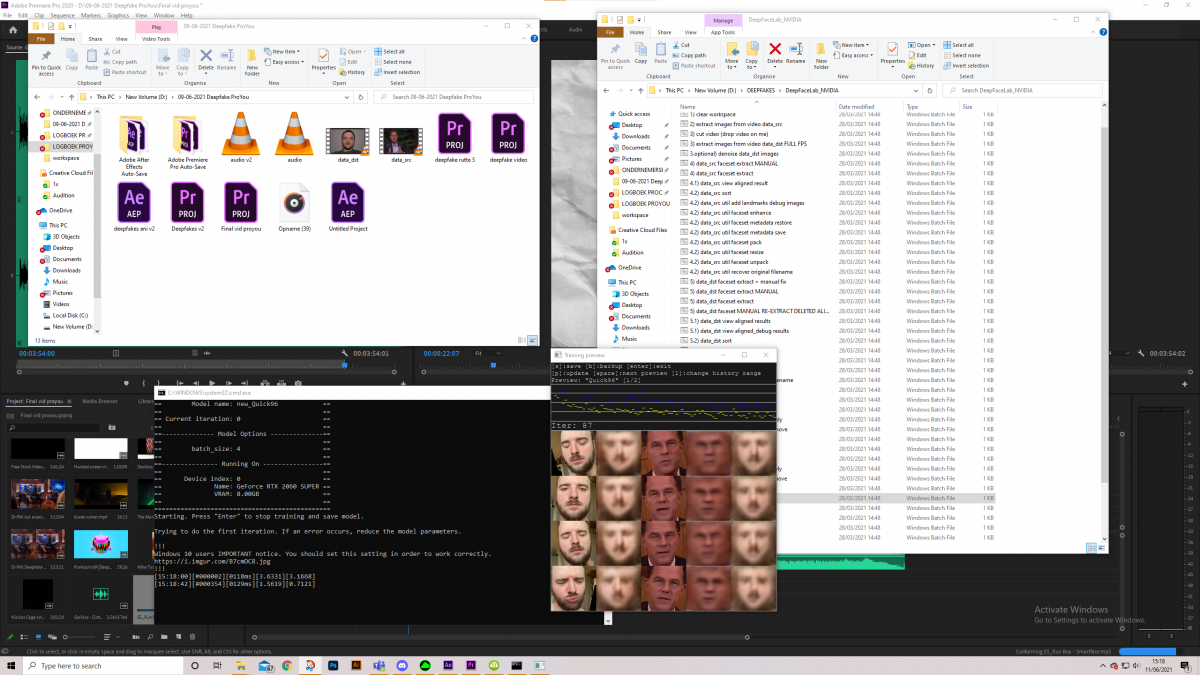
Task: Open New item dropdown in Deepfake ProYou ribbon
Action: (284, 51)
